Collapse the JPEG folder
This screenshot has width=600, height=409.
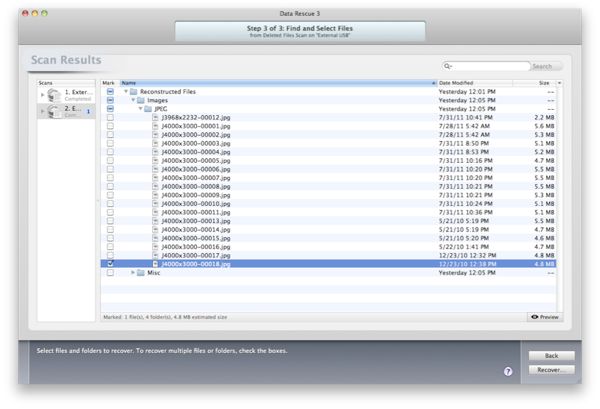(140, 109)
